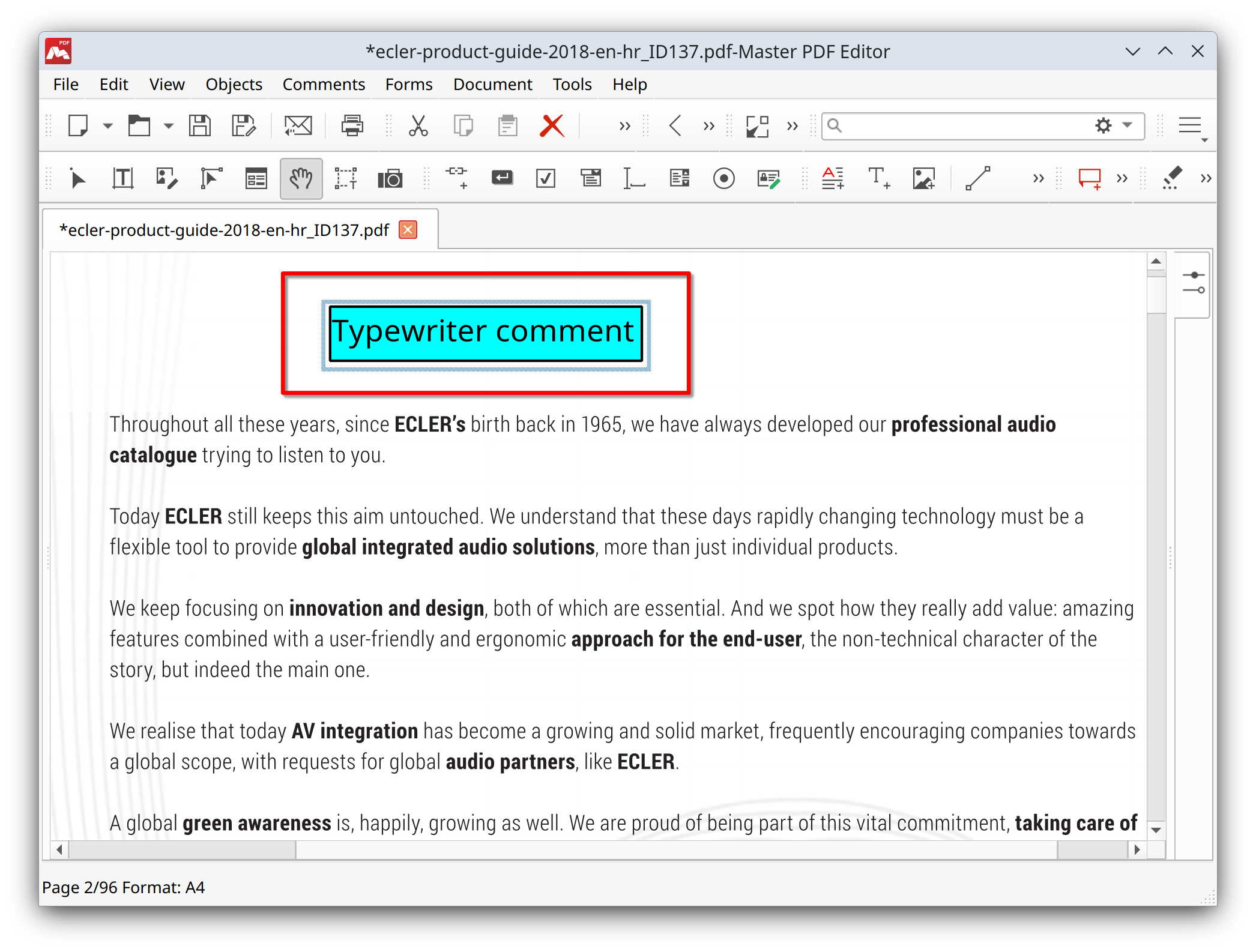1256x952 pixels.
Task: Select the Edit Images tool
Action: pyautogui.click(x=166, y=178)
